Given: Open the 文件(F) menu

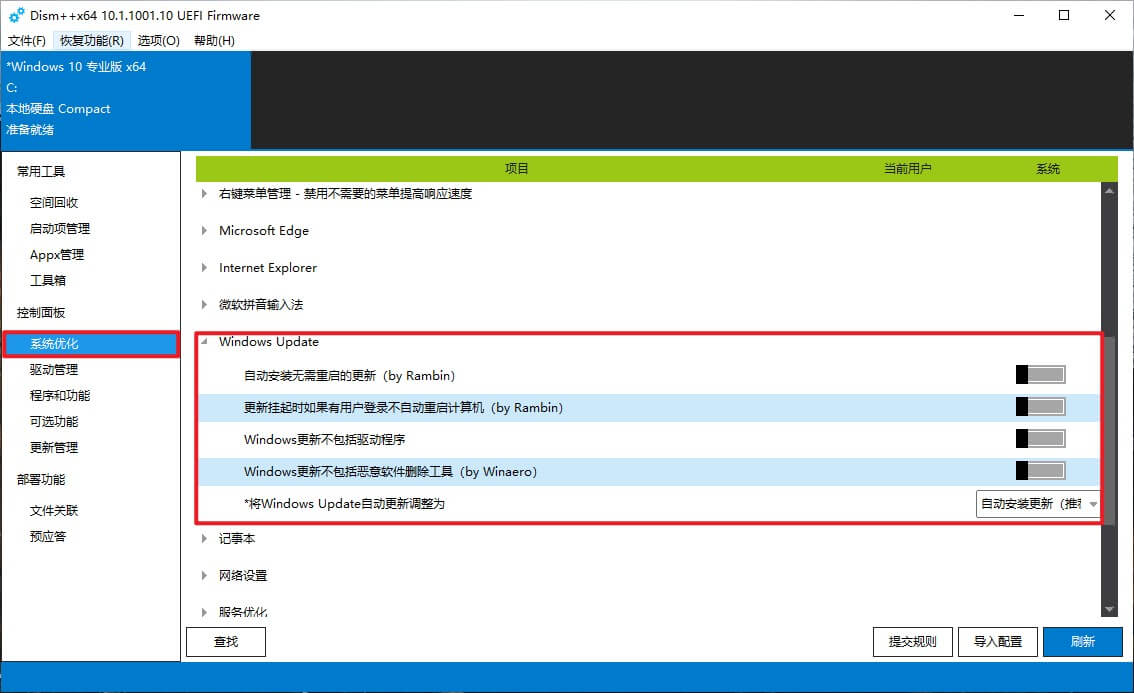Looking at the screenshot, I should [27, 41].
